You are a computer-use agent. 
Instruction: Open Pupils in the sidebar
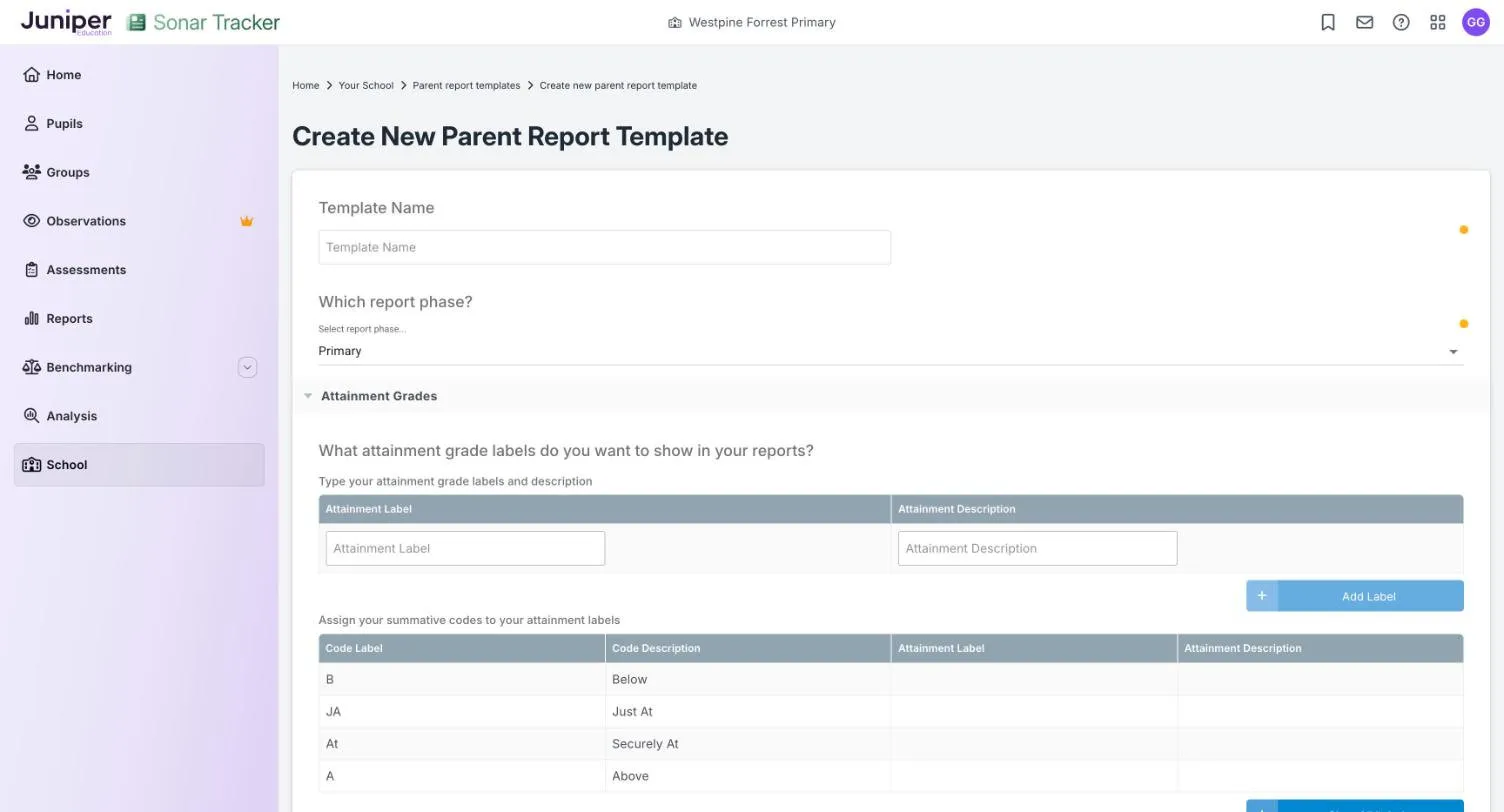click(139, 124)
